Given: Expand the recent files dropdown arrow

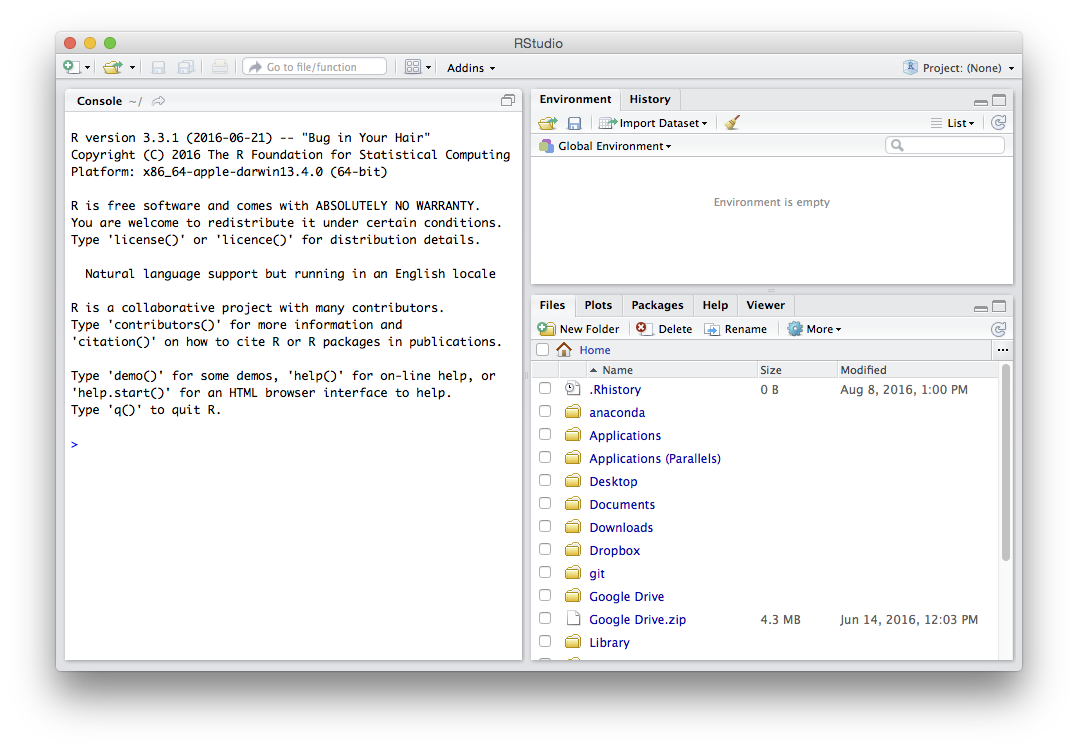Looking at the screenshot, I should coord(132,68).
